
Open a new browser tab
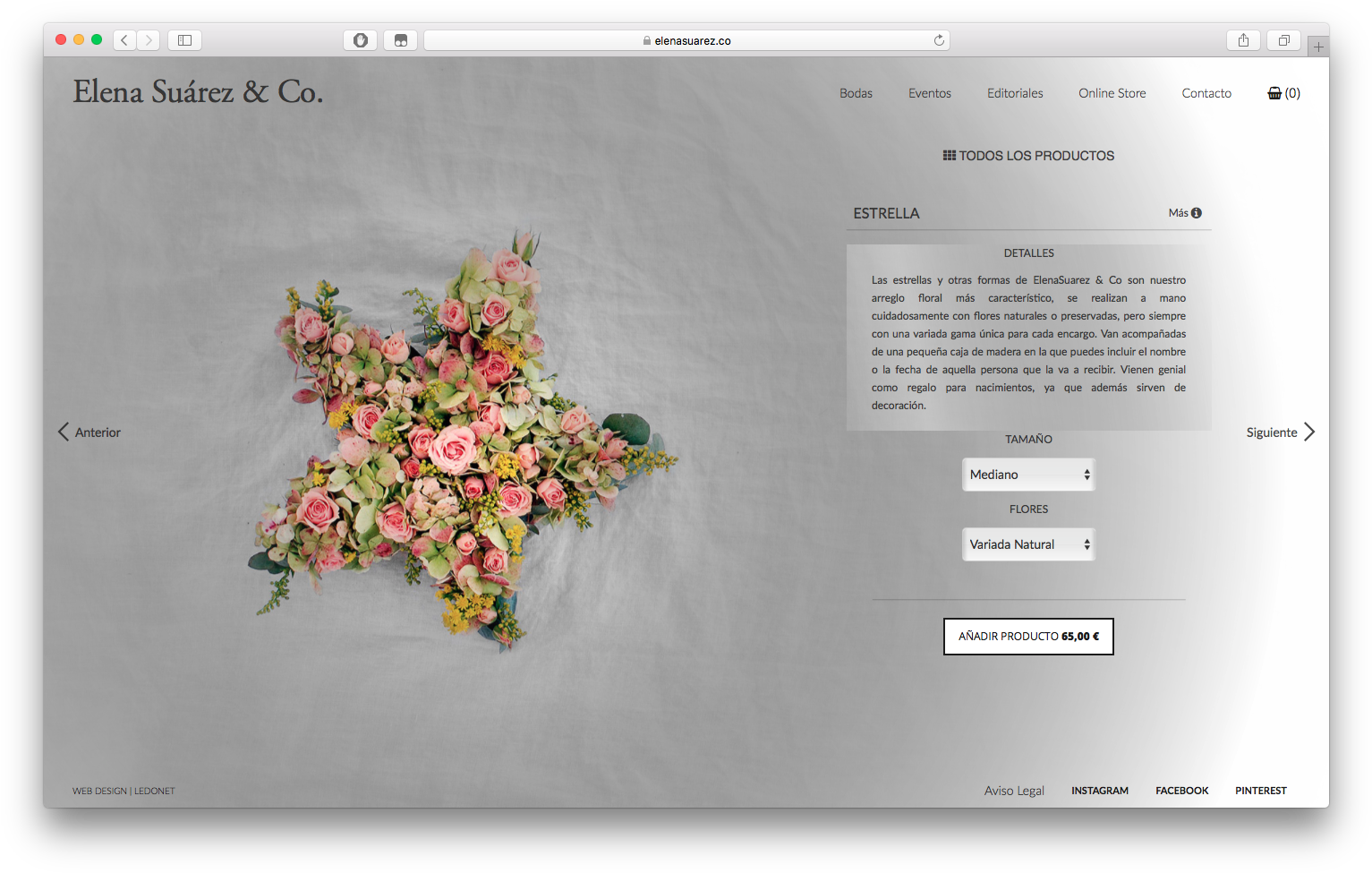[x=1318, y=46]
